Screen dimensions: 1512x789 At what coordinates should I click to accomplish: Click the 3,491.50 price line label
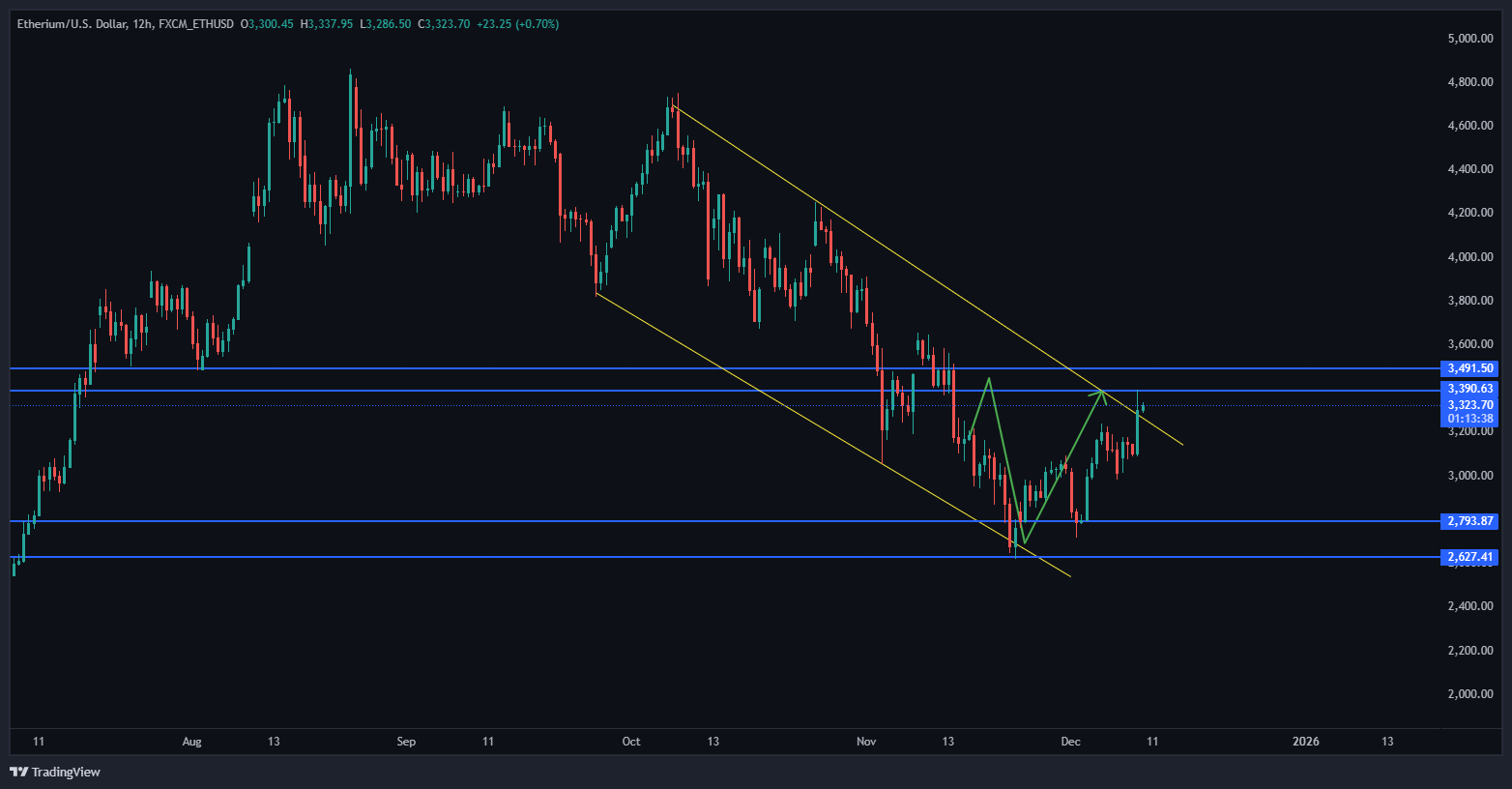pyautogui.click(x=1469, y=368)
